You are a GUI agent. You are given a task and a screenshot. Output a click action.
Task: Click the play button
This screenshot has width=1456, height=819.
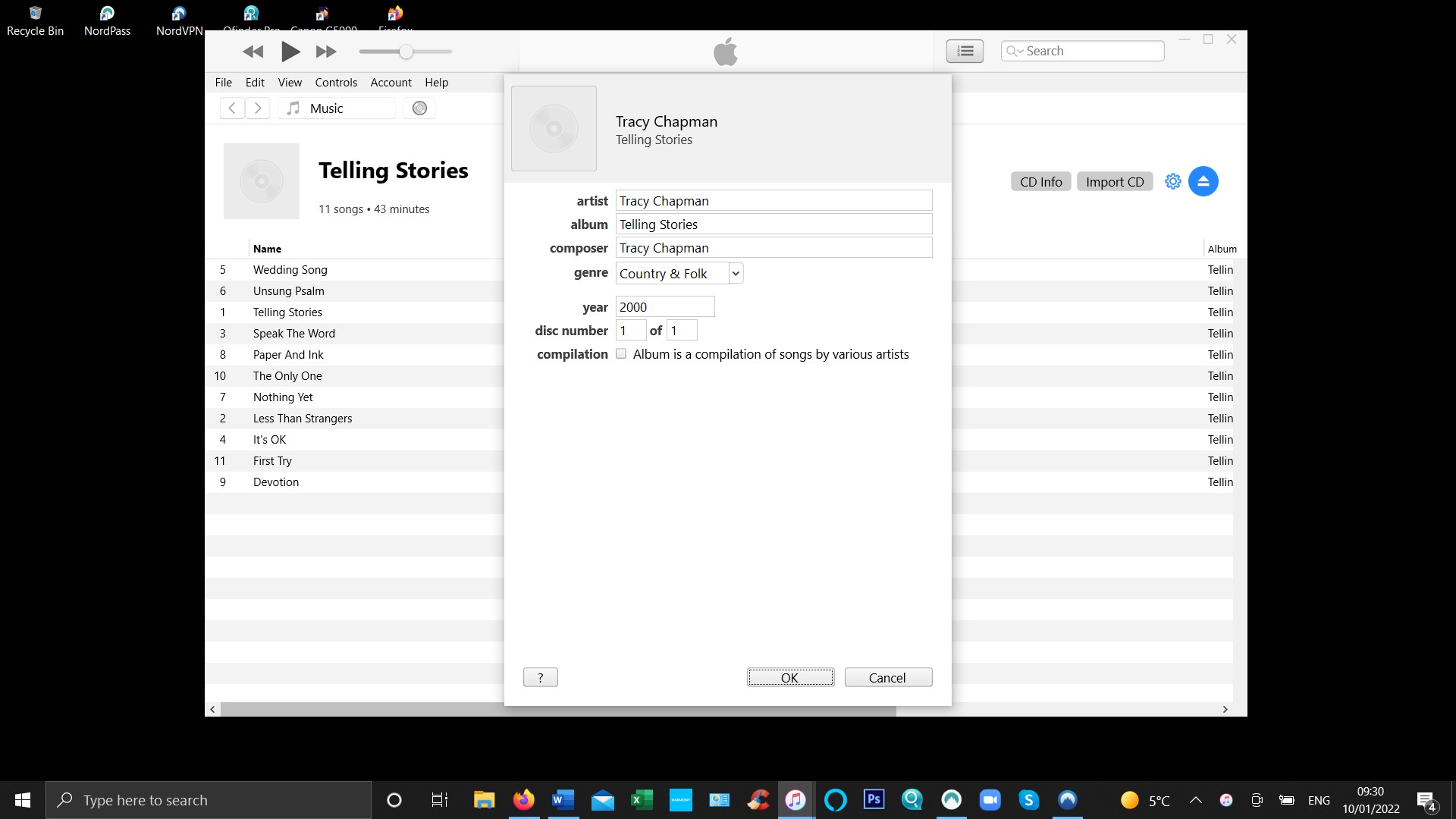click(x=290, y=52)
